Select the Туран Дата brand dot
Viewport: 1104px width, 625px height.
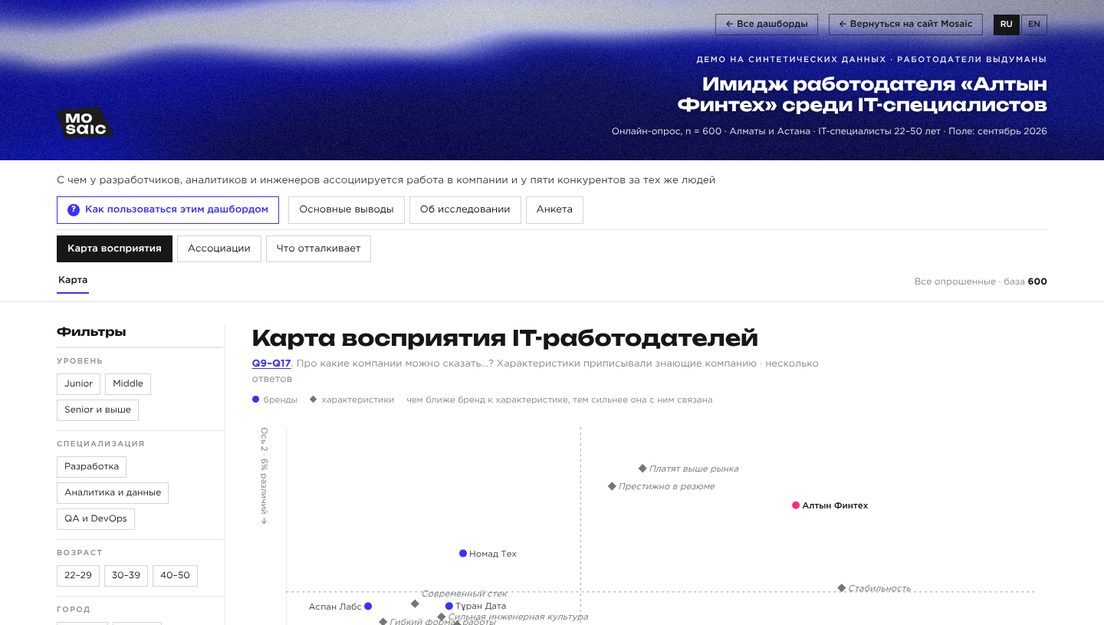(448, 606)
